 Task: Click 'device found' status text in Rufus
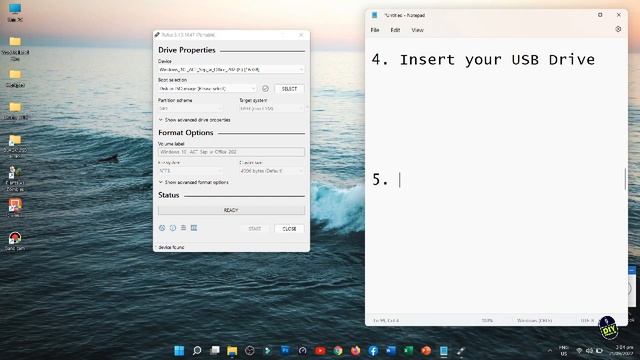(171, 247)
